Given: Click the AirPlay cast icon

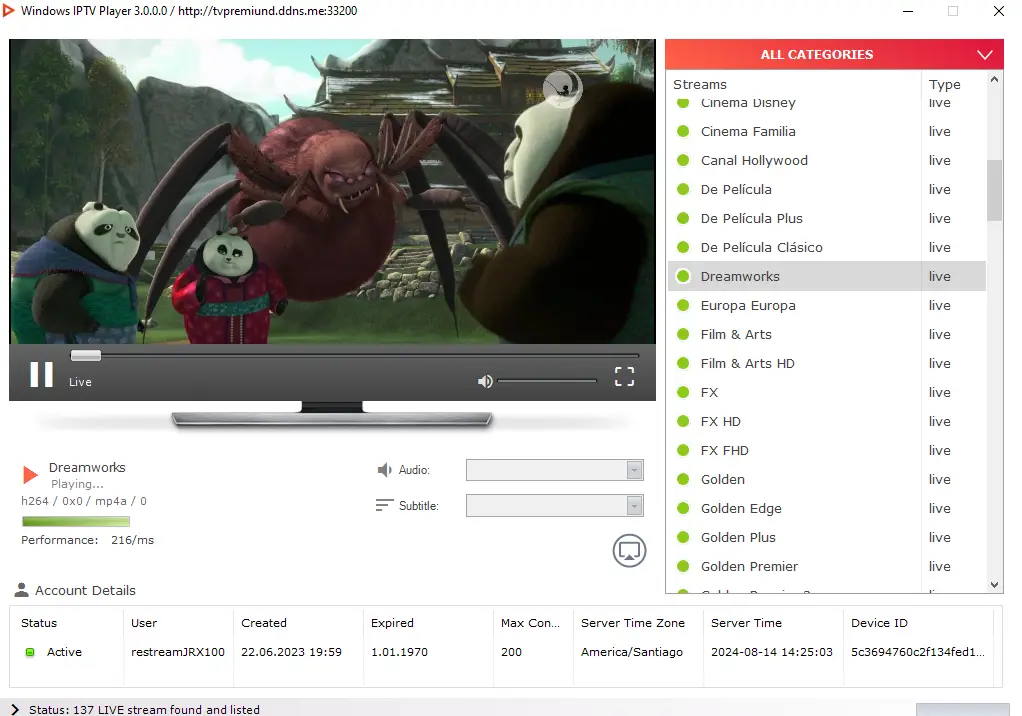Looking at the screenshot, I should [x=629, y=551].
